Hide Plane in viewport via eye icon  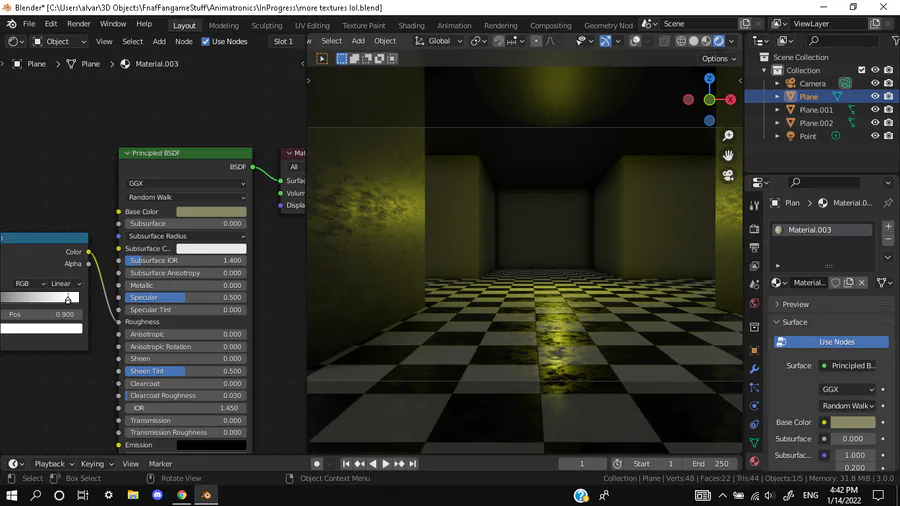[x=875, y=96]
